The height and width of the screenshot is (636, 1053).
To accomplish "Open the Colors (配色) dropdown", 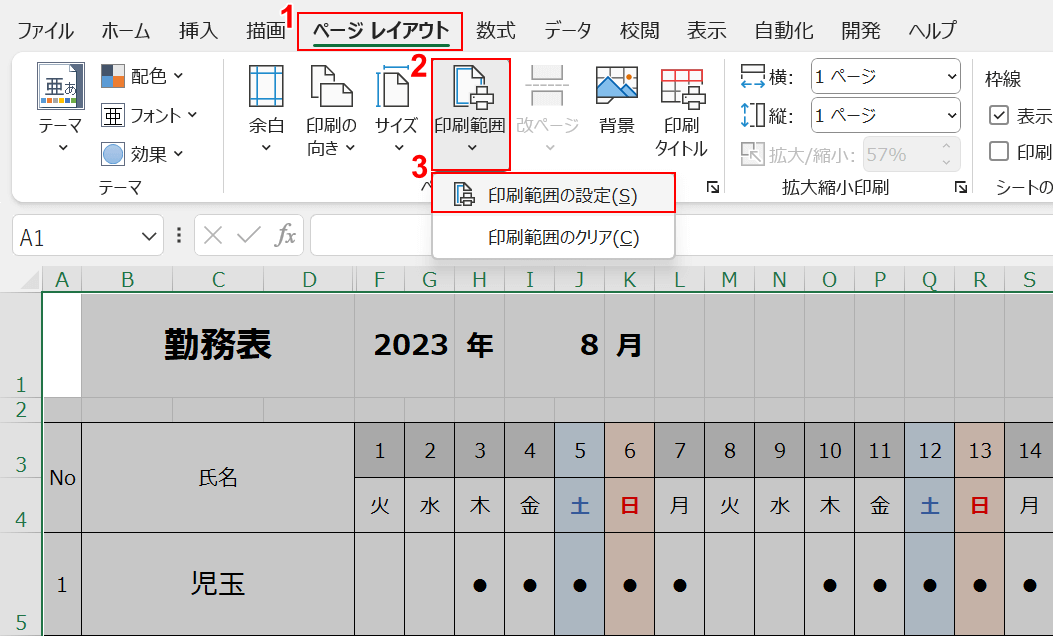I will click(144, 76).
